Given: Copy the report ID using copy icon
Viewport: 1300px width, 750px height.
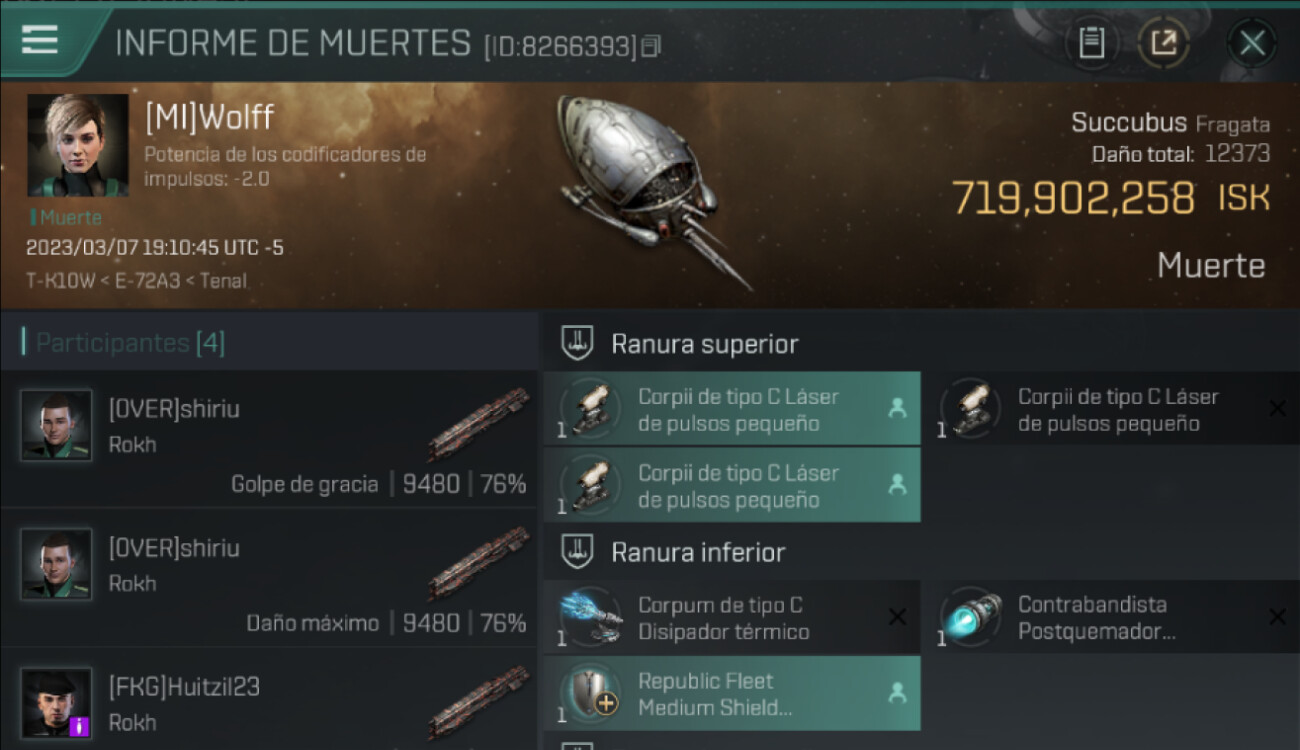Looking at the screenshot, I should point(651,46).
